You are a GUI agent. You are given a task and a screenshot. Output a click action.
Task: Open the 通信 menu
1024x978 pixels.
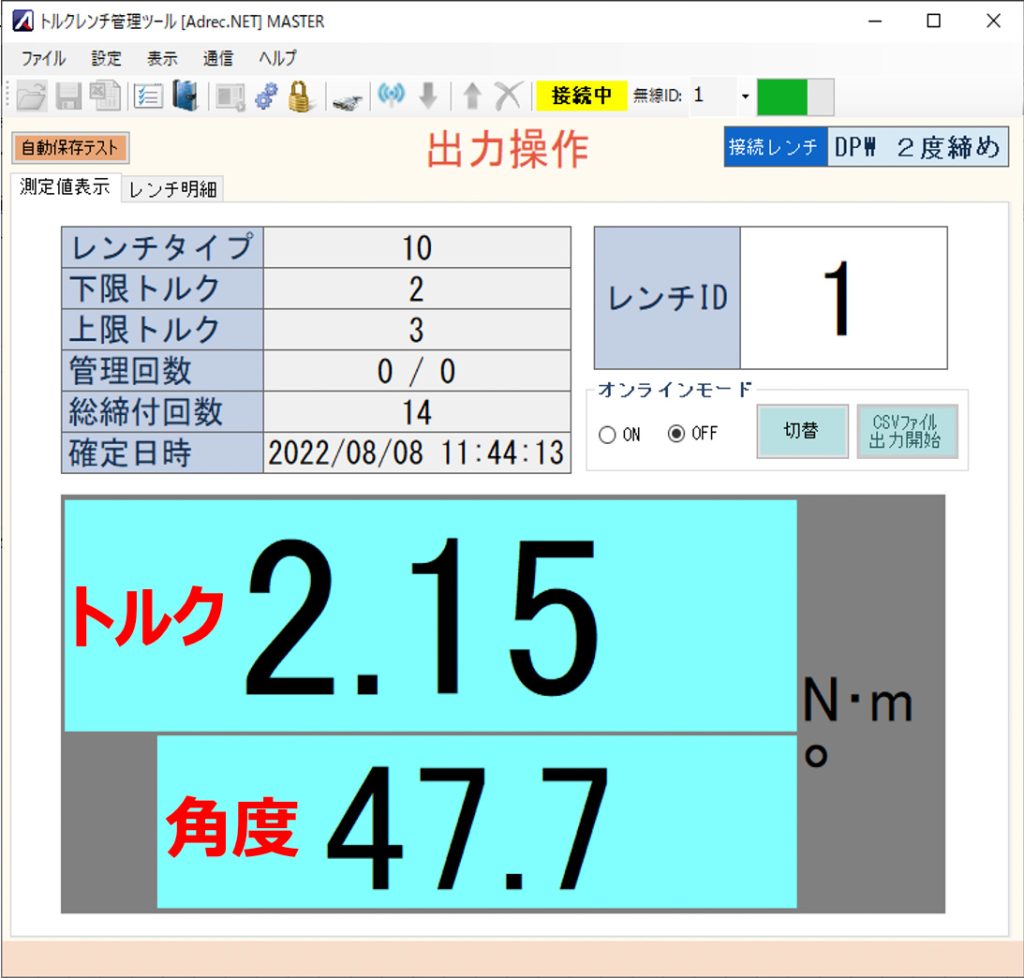(217, 58)
